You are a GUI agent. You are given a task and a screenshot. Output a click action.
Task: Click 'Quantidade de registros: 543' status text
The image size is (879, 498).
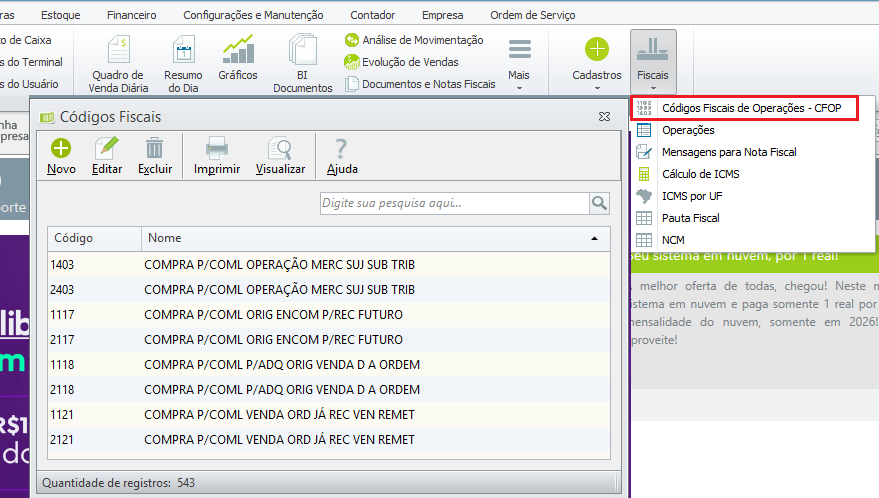(118, 483)
